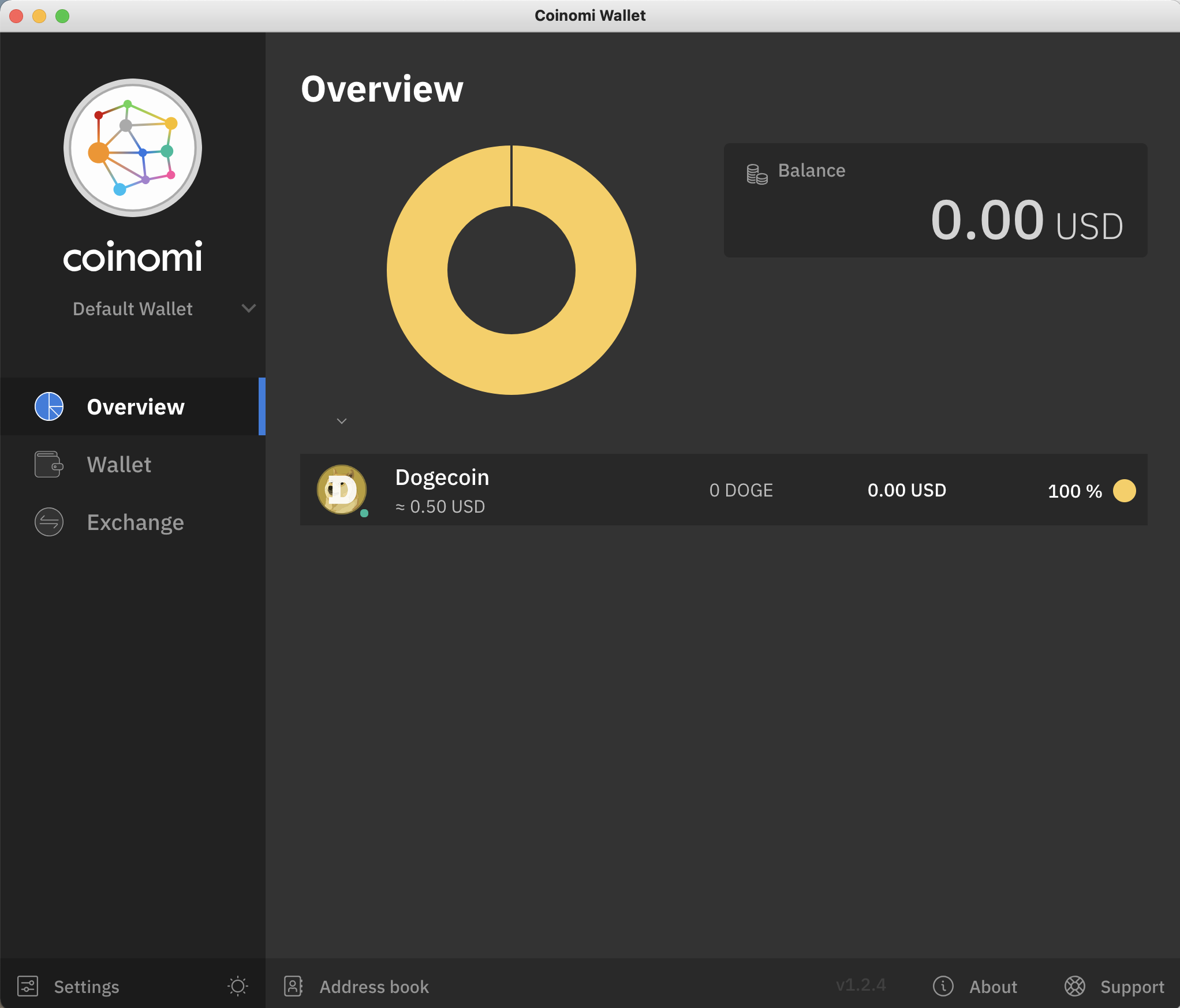Click the About info icon
Screen dimensions: 1180x1008
tap(943, 986)
